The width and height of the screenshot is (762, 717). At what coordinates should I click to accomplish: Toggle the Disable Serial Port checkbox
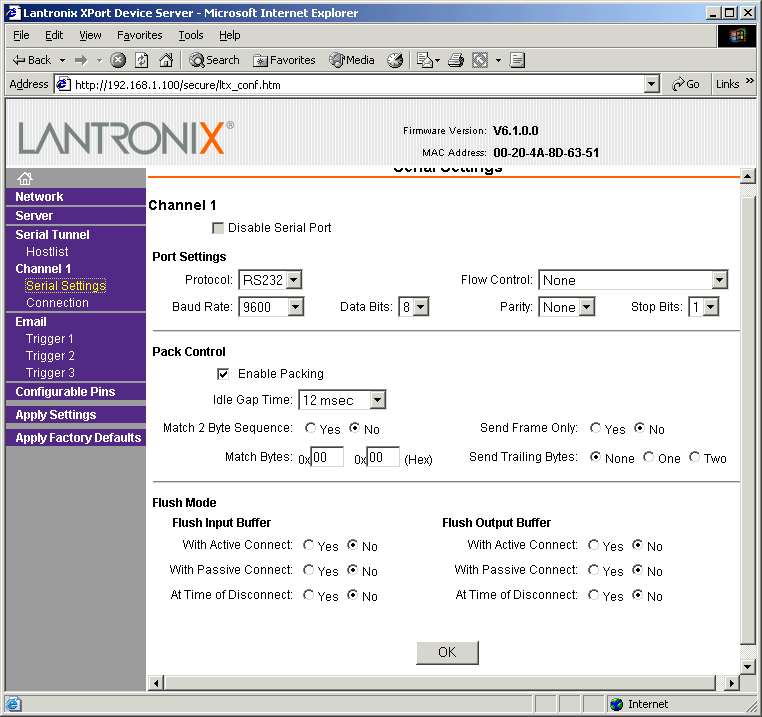coord(218,228)
